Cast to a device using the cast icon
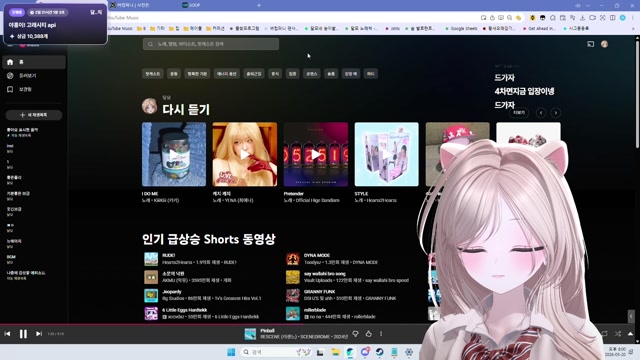640x360 pixels. coord(591,44)
